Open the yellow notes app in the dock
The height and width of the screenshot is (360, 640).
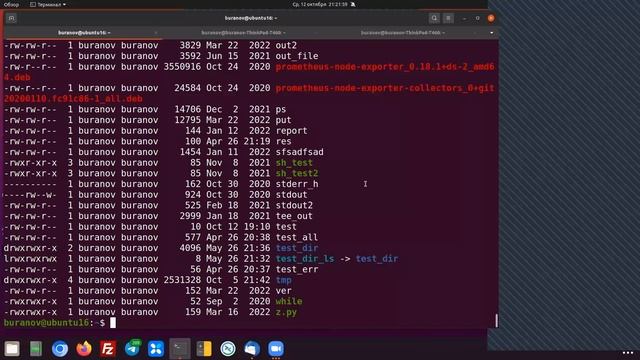pyautogui.click(x=204, y=349)
